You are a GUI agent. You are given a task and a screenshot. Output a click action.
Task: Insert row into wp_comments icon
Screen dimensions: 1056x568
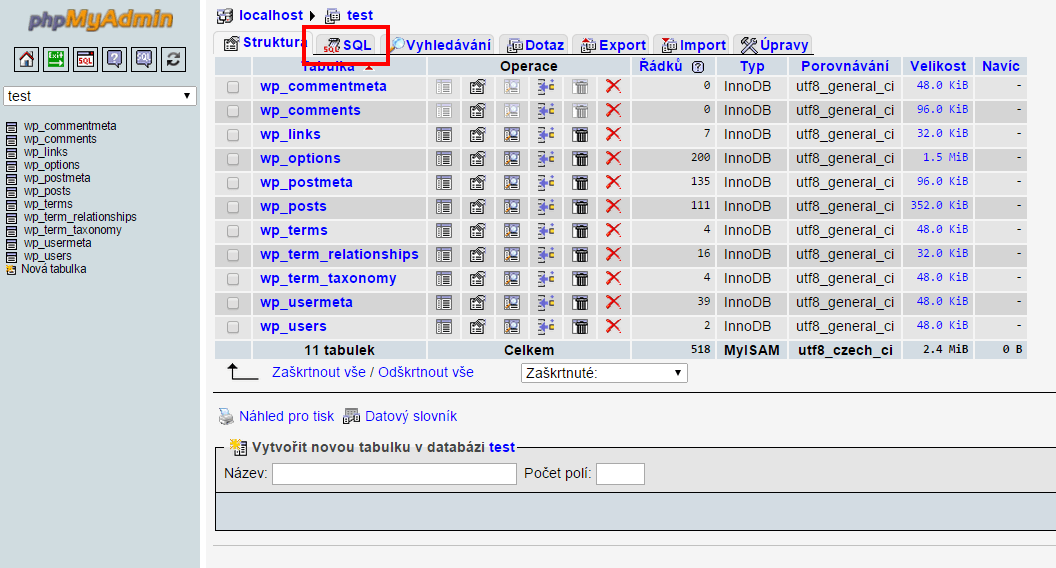[x=546, y=111]
